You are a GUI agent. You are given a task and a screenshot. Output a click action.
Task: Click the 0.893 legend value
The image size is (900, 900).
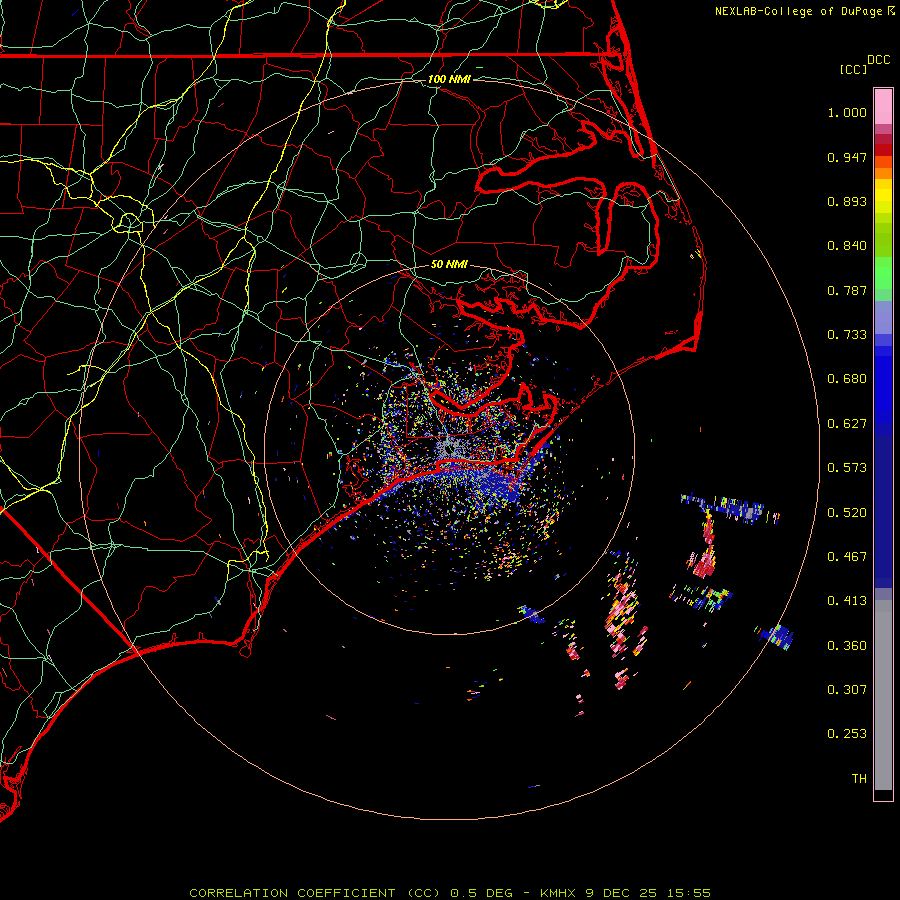847,201
